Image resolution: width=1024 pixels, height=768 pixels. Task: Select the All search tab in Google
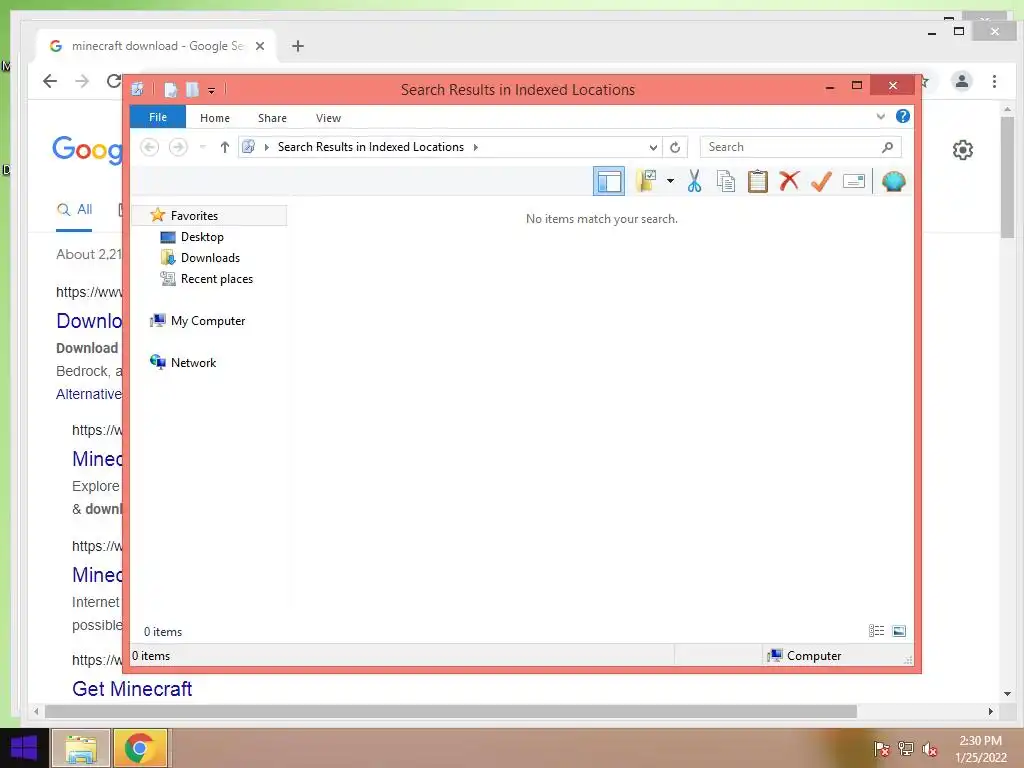tap(74, 210)
